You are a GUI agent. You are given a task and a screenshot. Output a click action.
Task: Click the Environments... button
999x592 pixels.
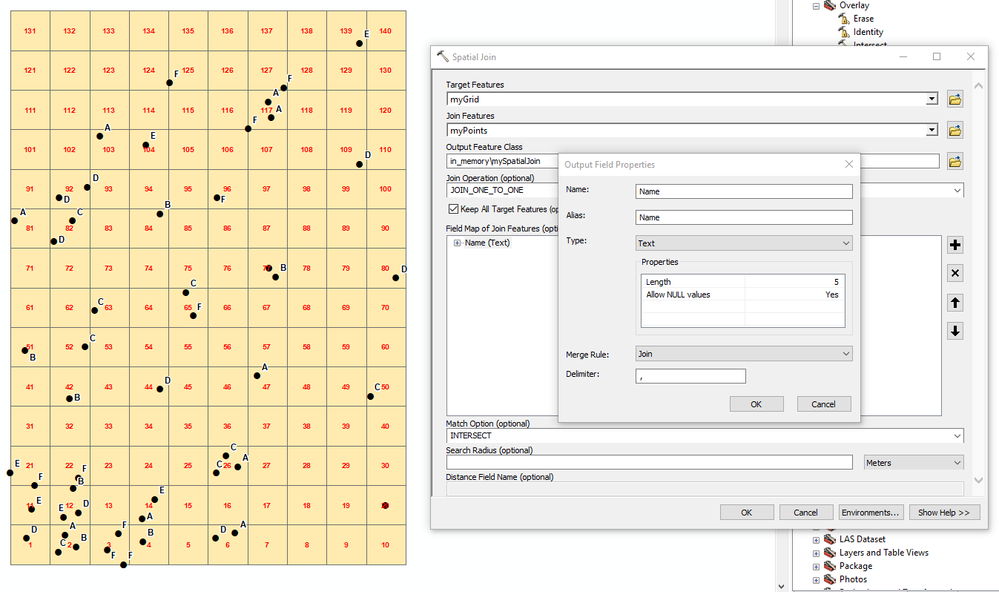pyautogui.click(x=870, y=512)
